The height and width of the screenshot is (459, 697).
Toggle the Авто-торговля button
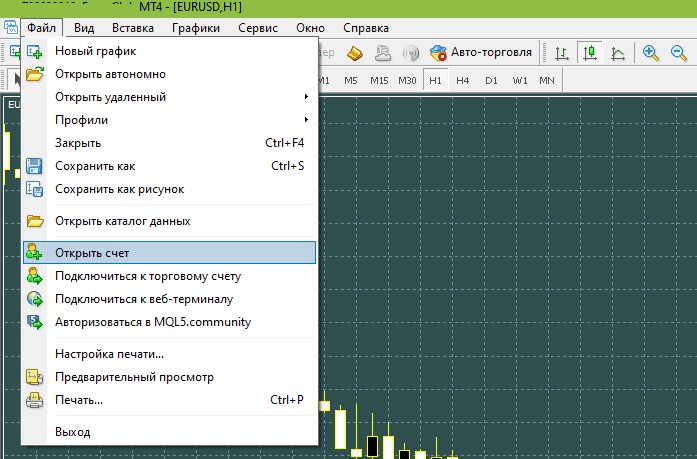481,52
